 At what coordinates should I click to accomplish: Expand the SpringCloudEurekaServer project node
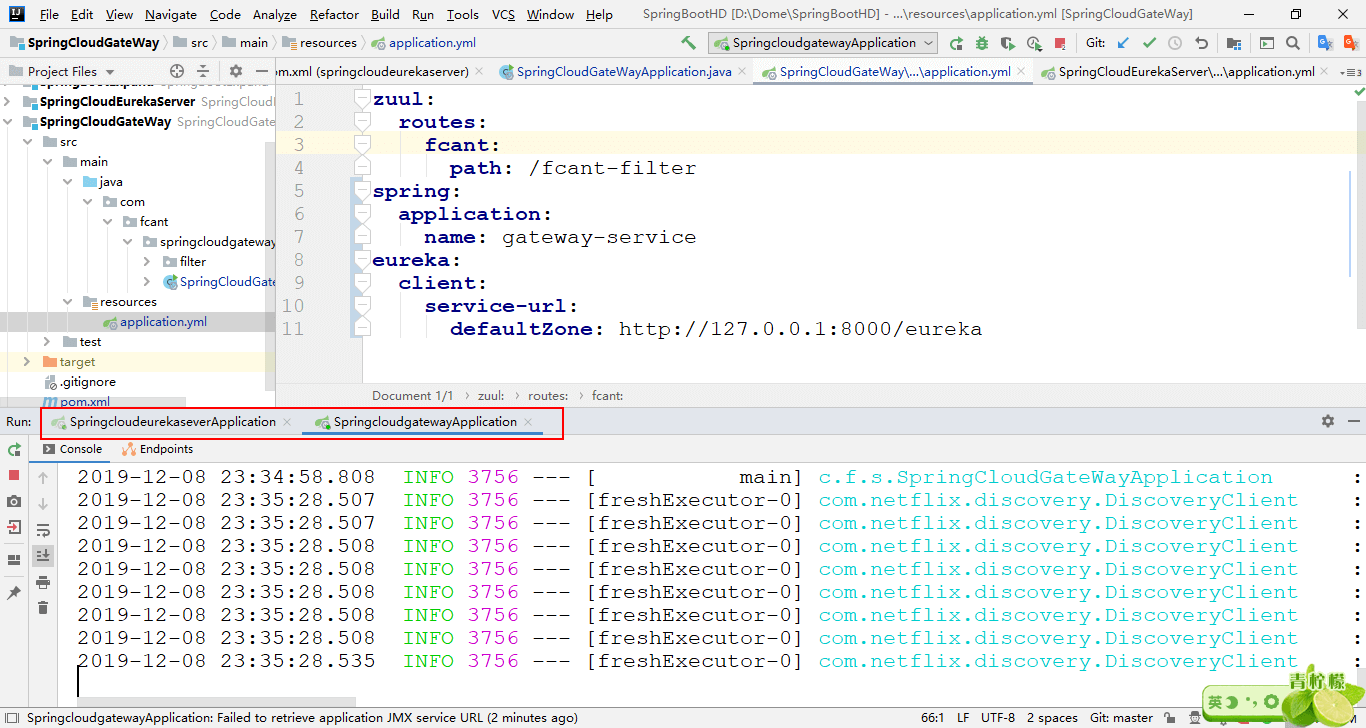8,102
